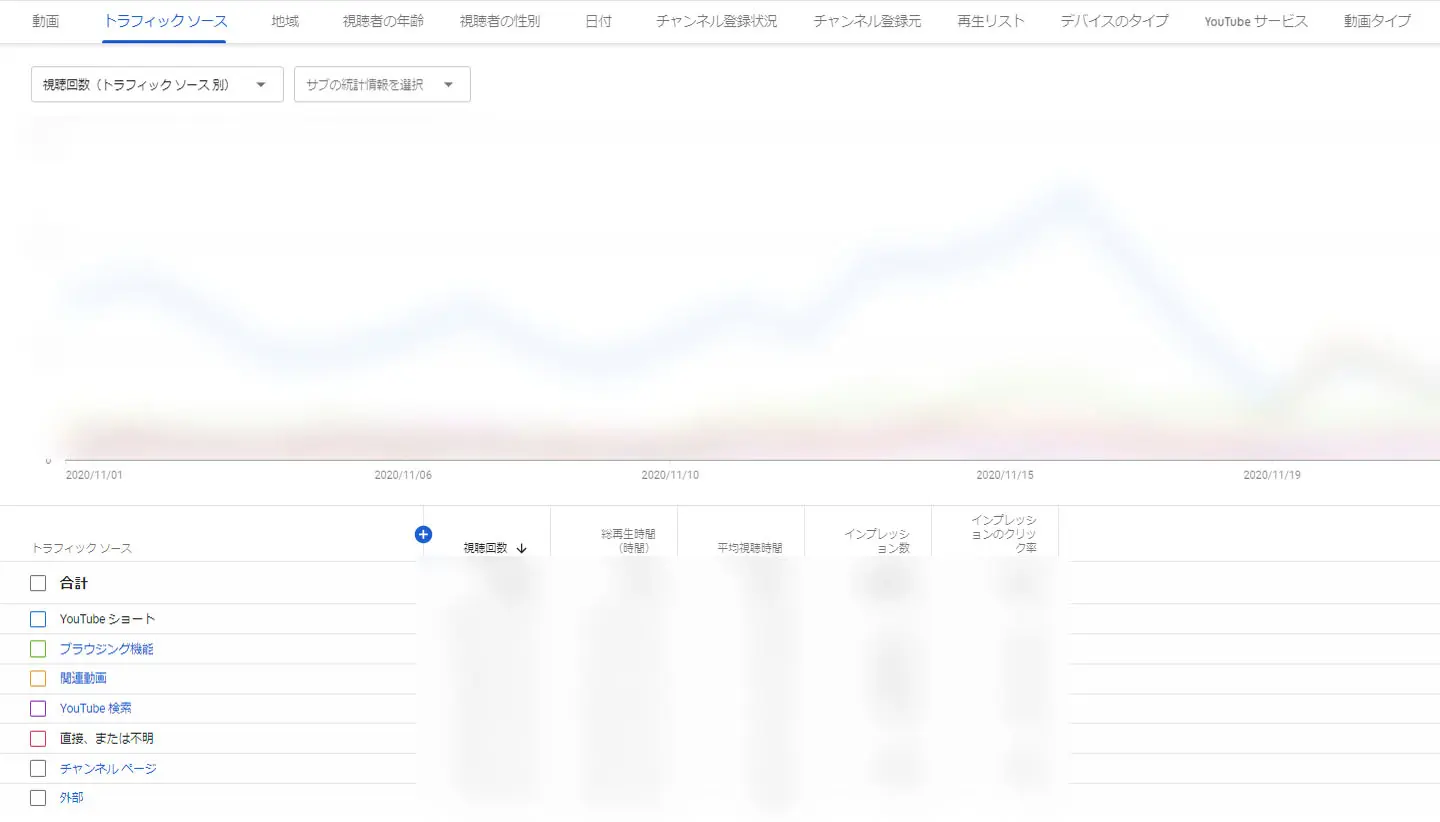Open the 関連動画 traffic source link

[83, 678]
